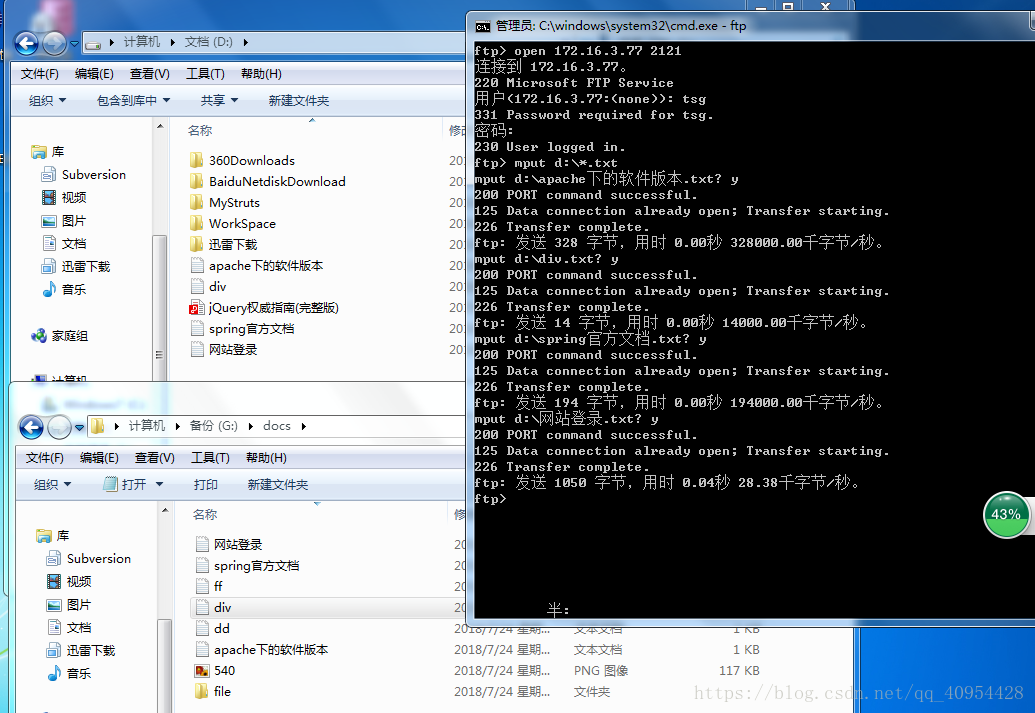Open 音乐 library in upper navigation pane
Image resolution: width=1035 pixels, height=713 pixels.
(x=64, y=289)
